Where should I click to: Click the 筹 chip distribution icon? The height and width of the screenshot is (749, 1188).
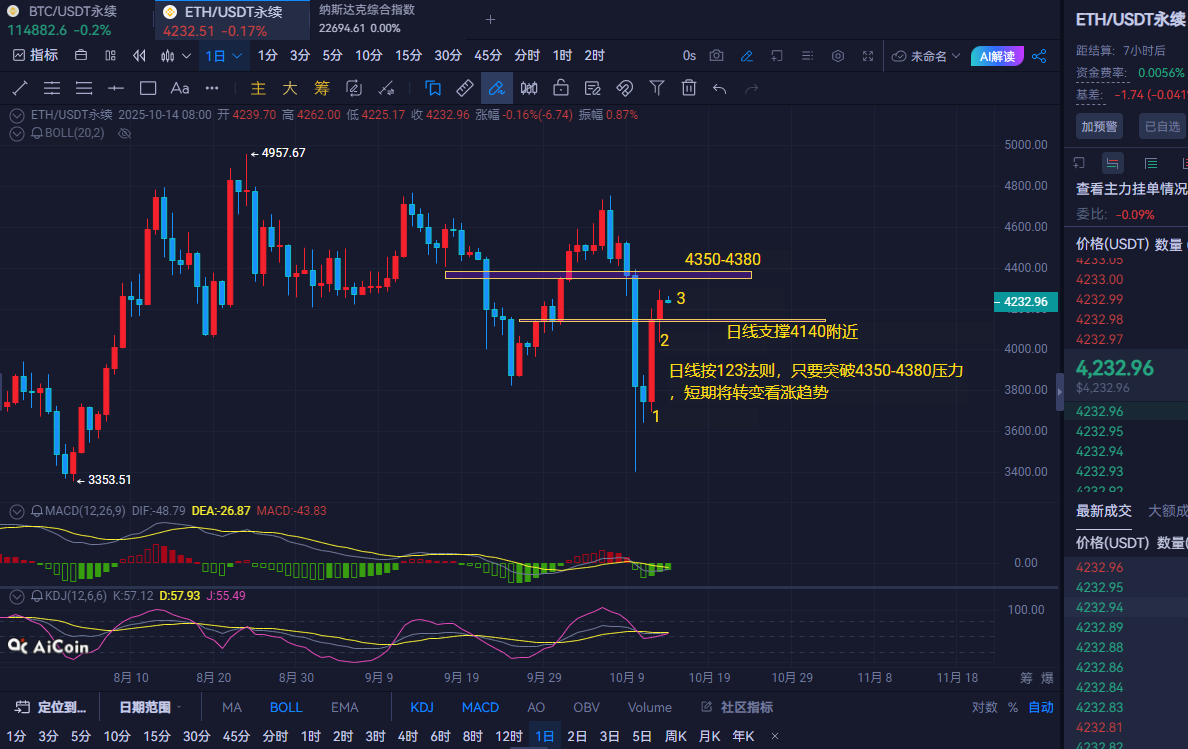(x=322, y=89)
